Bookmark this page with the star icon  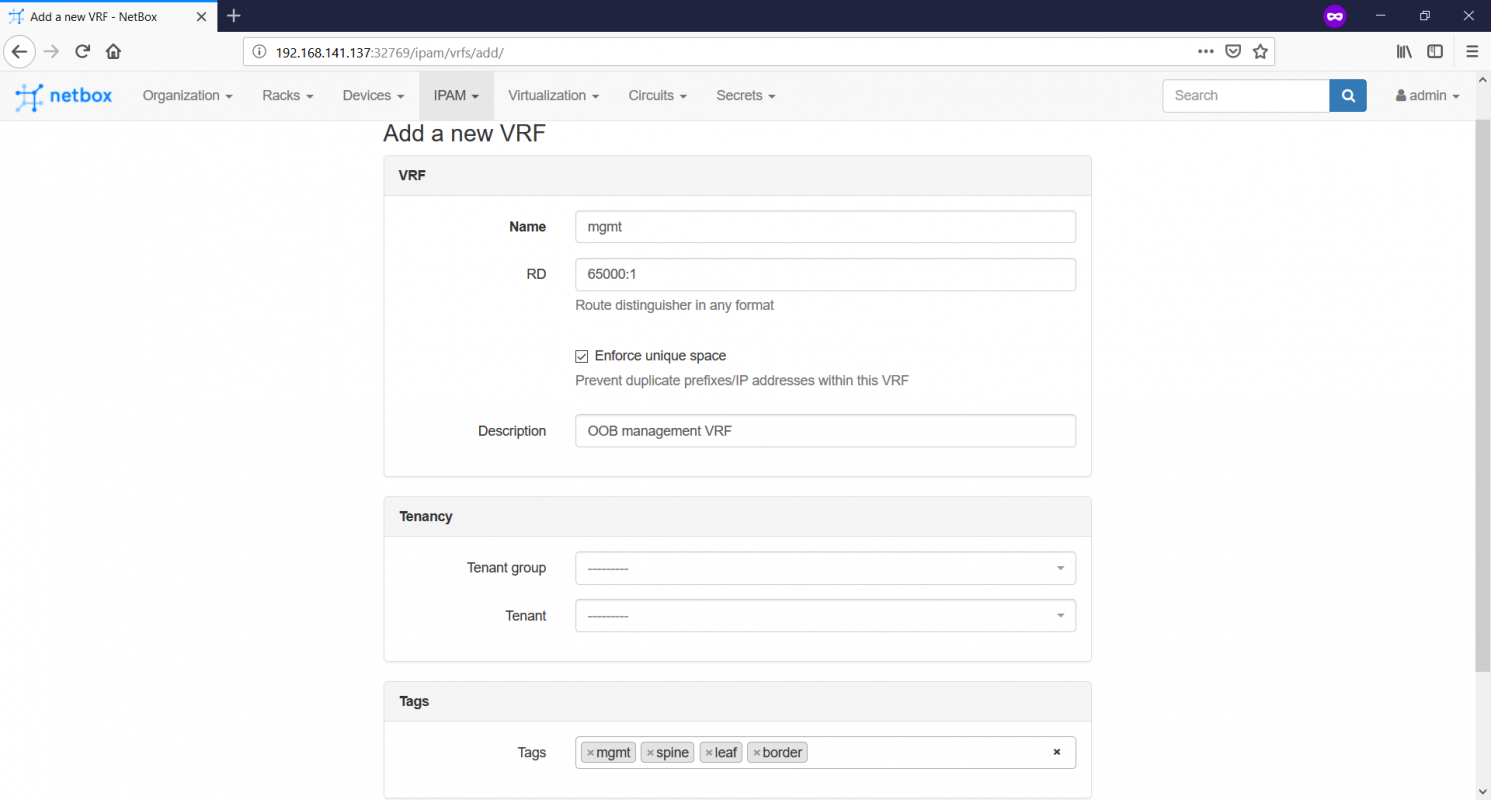[x=1259, y=52]
